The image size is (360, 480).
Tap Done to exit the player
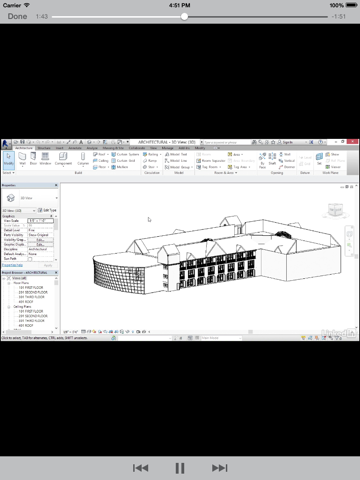[17, 16]
